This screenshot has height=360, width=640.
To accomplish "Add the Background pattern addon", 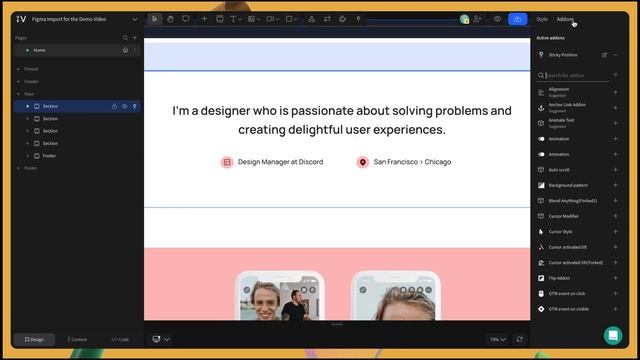I will point(615,185).
